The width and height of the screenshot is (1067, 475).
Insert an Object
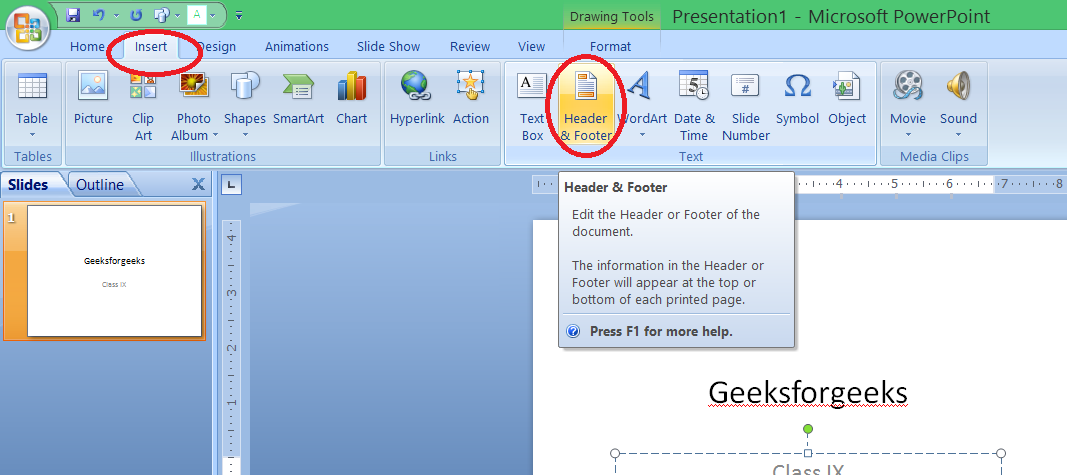point(847,100)
